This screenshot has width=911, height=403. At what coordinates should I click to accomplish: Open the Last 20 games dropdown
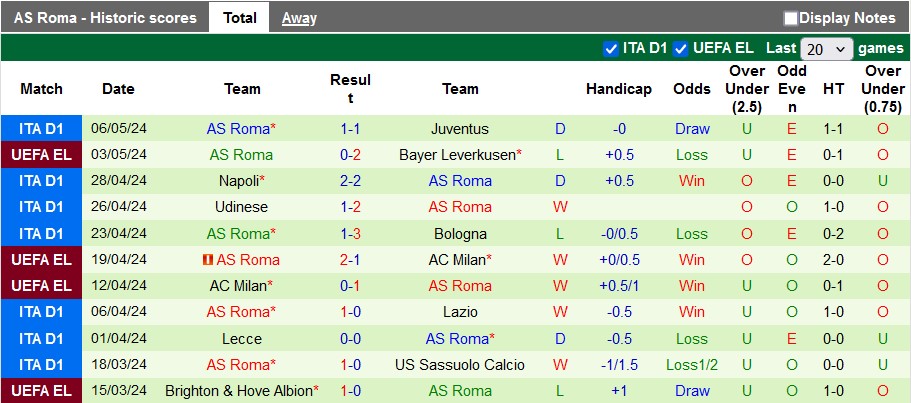point(827,48)
